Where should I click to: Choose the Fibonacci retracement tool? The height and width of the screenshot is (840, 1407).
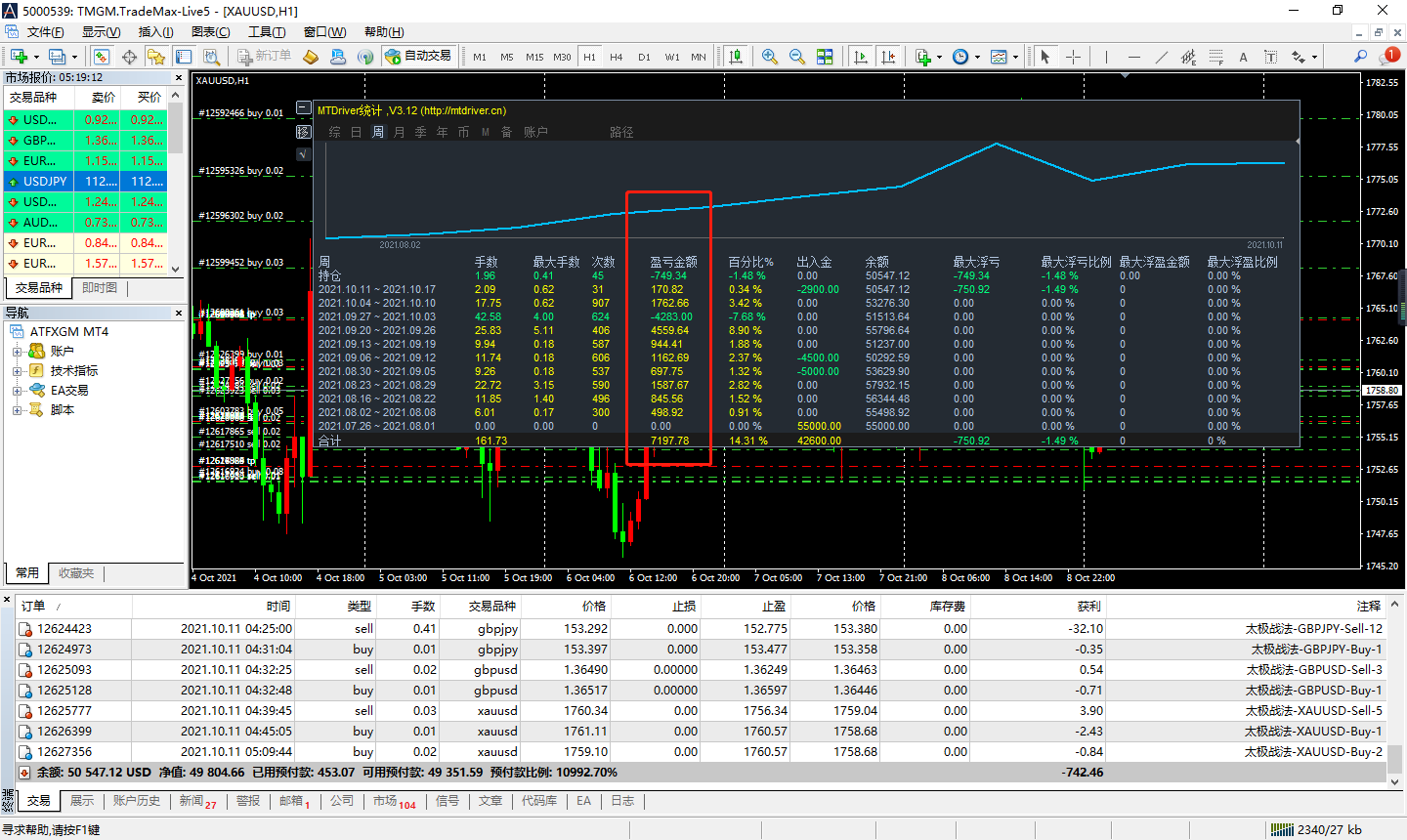(x=1215, y=57)
